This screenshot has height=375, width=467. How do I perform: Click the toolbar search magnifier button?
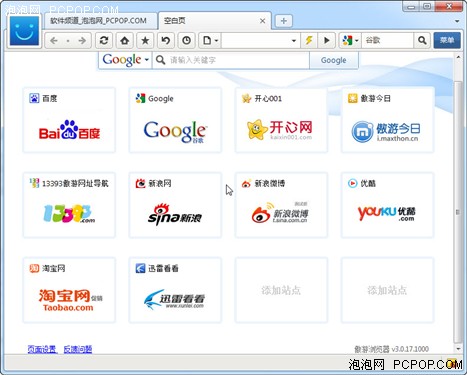[422, 41]
